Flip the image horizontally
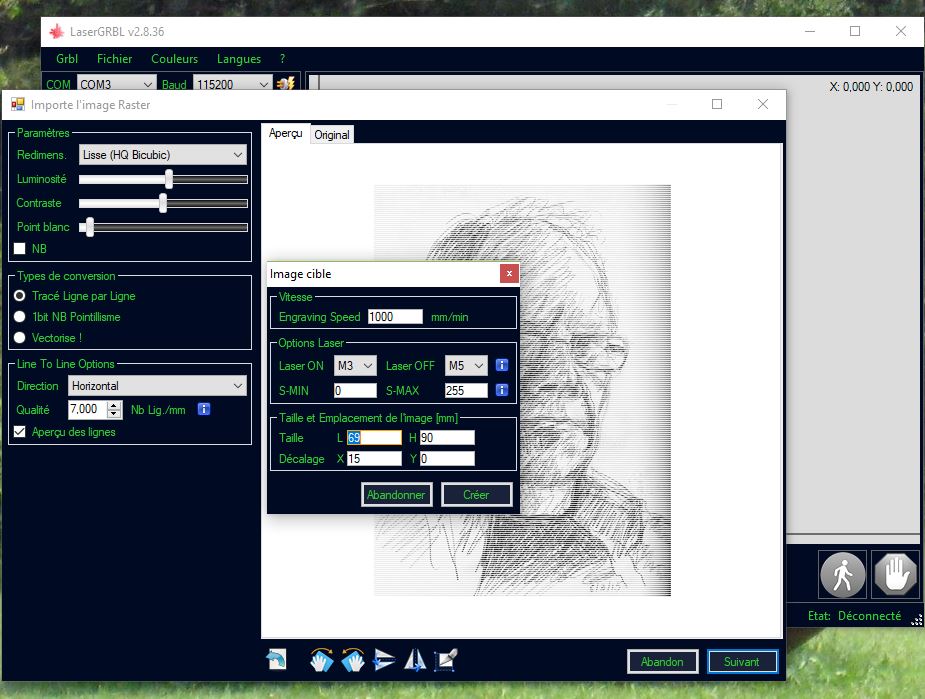 pyautogui.click(x=415, y=659)
